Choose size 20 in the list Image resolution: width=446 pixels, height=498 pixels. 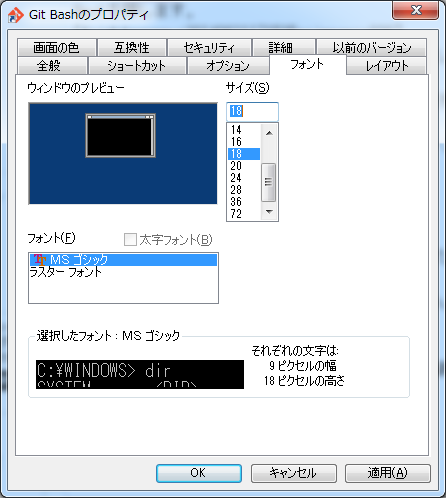[244, 166]
